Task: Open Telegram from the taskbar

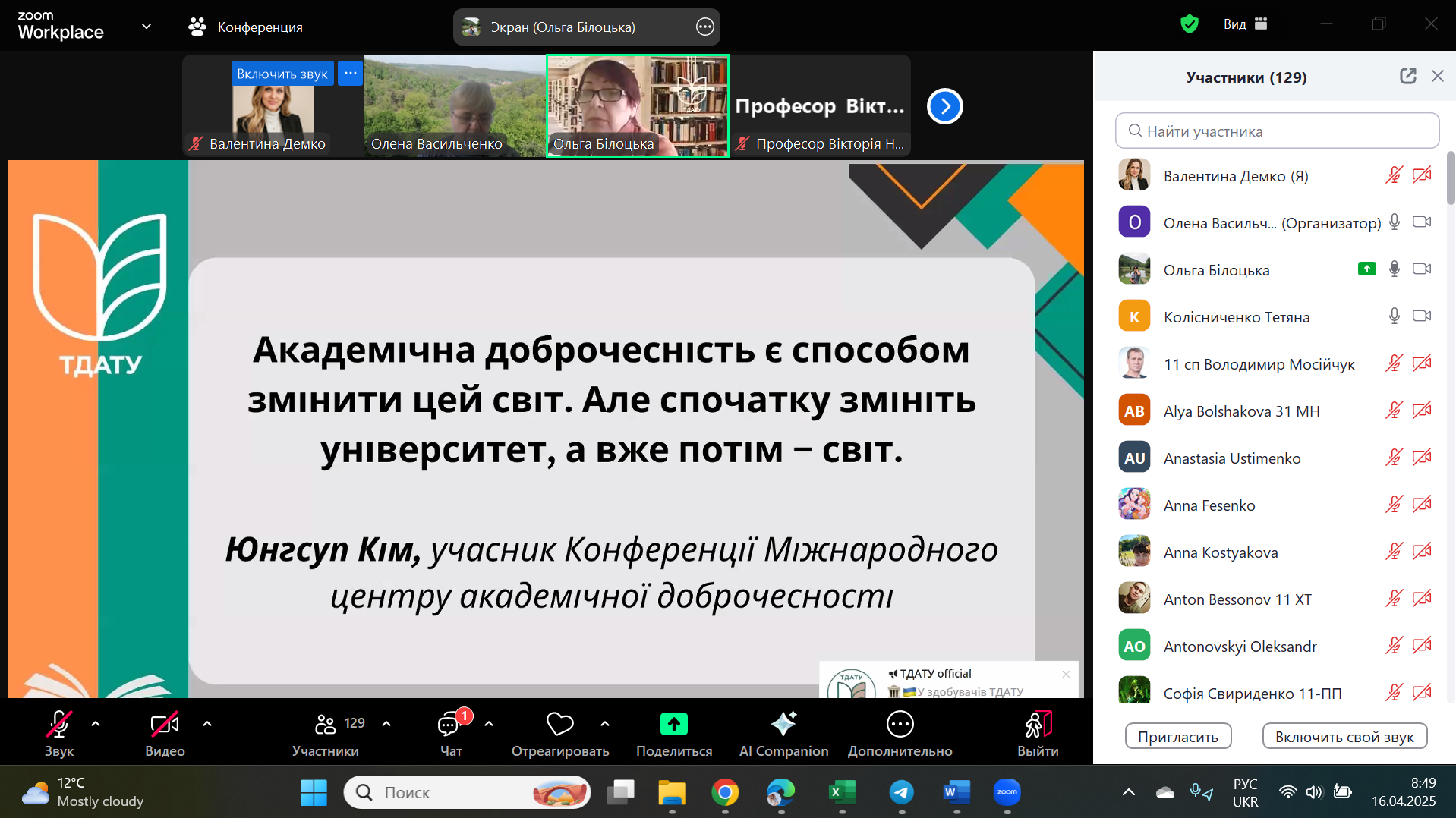Action: (x=901, y=793)
